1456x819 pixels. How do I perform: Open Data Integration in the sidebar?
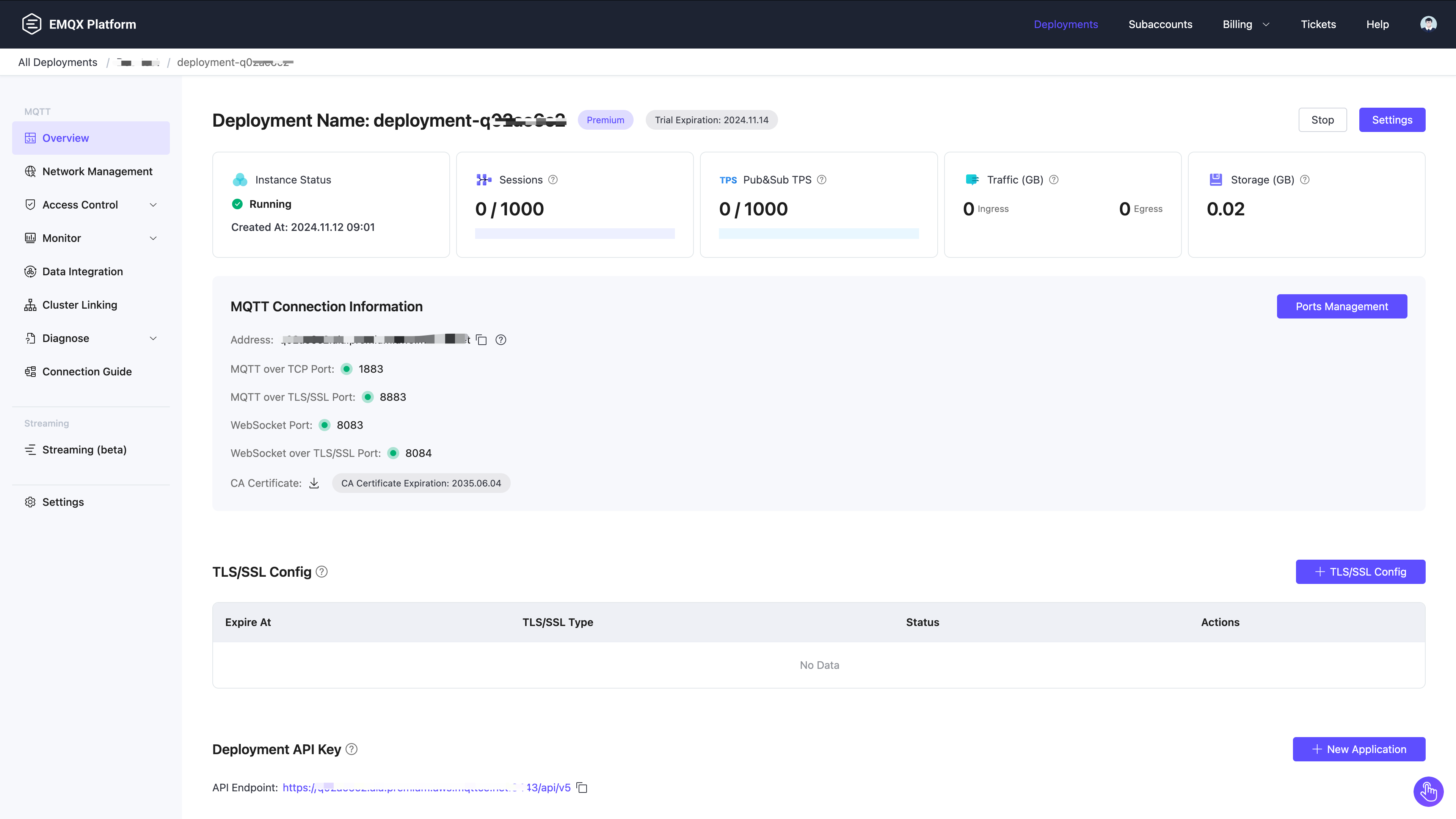91,271
